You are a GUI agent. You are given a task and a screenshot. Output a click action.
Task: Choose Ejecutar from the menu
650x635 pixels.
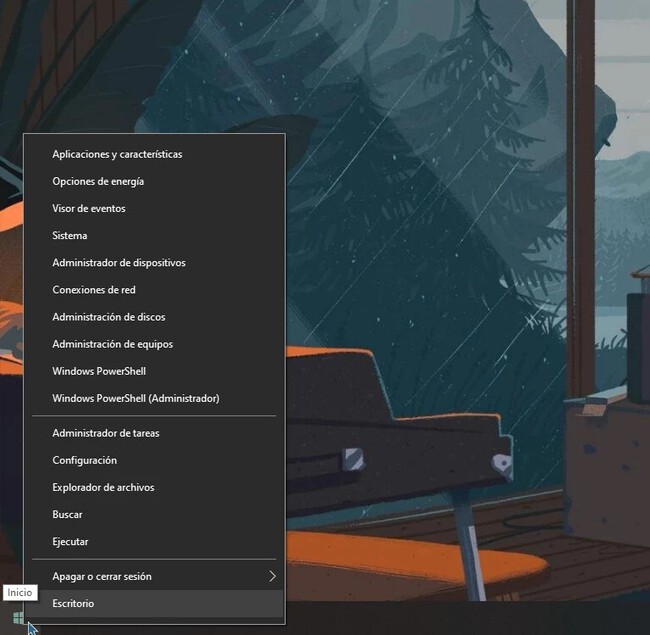[x=154, y=542]
